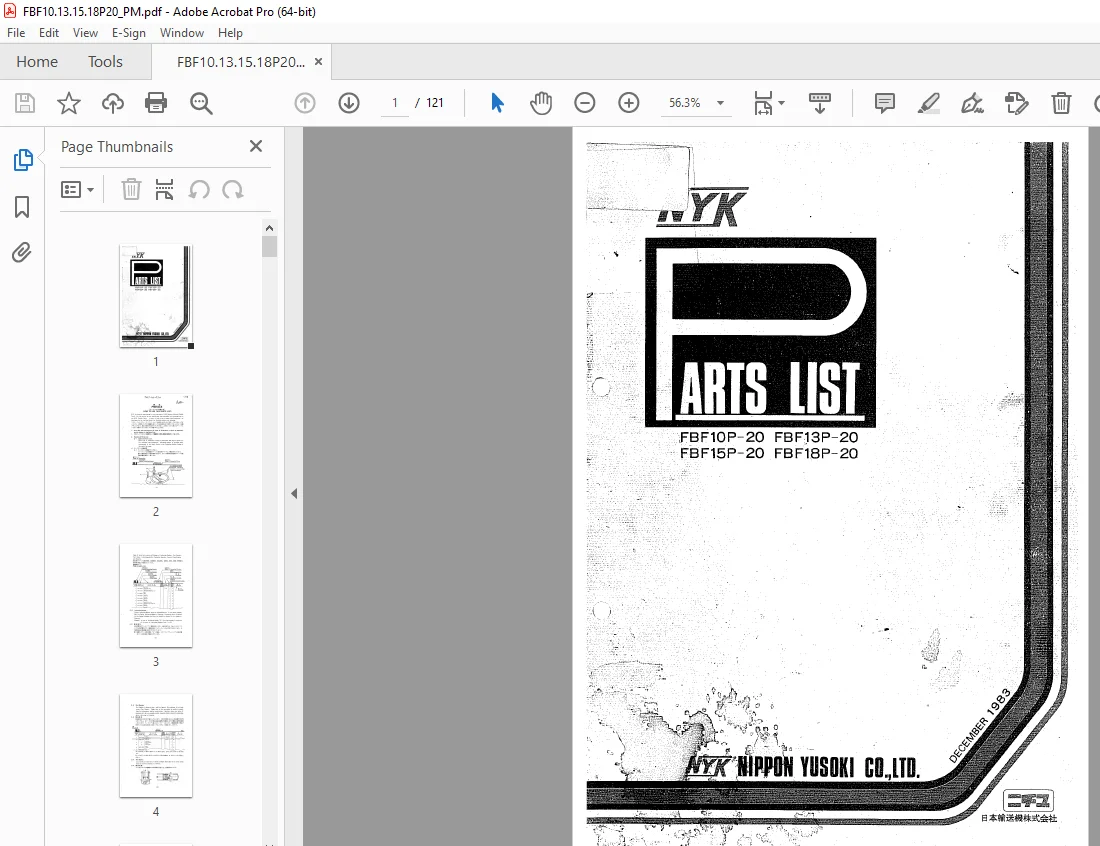Select page 3 thumbnail
The height and width of the screenshot is (846, 1100).
click(x=156, y=596)
